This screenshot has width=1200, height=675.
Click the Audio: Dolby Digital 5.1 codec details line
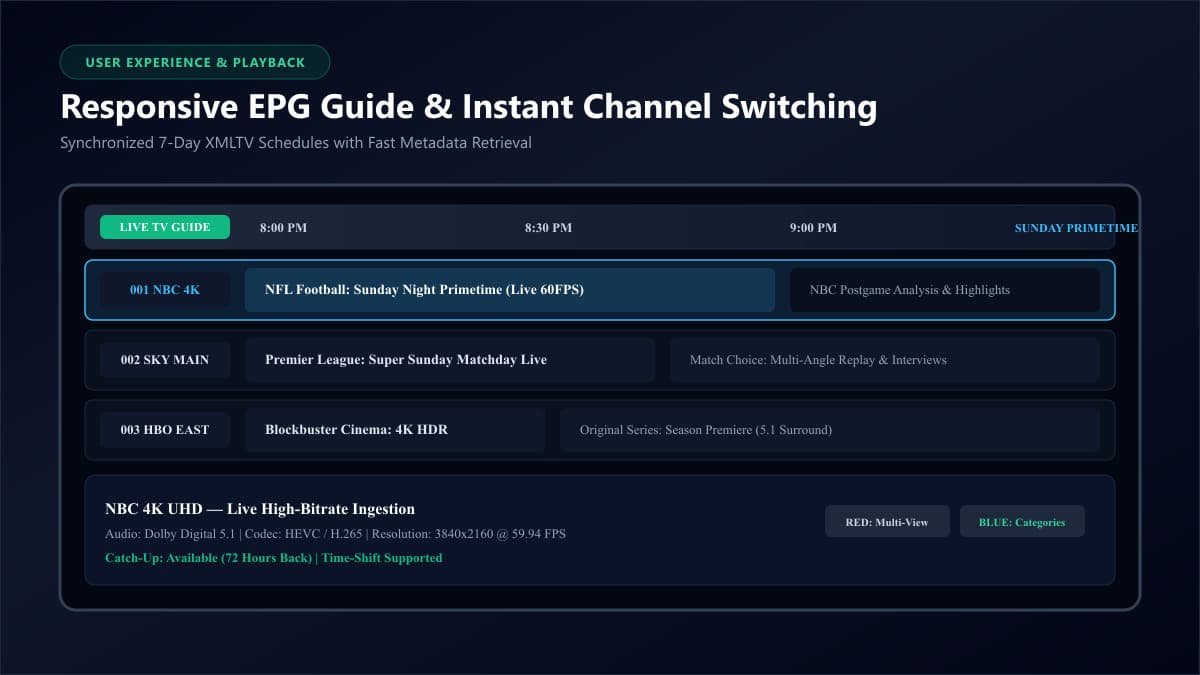[x=335, y=534]
